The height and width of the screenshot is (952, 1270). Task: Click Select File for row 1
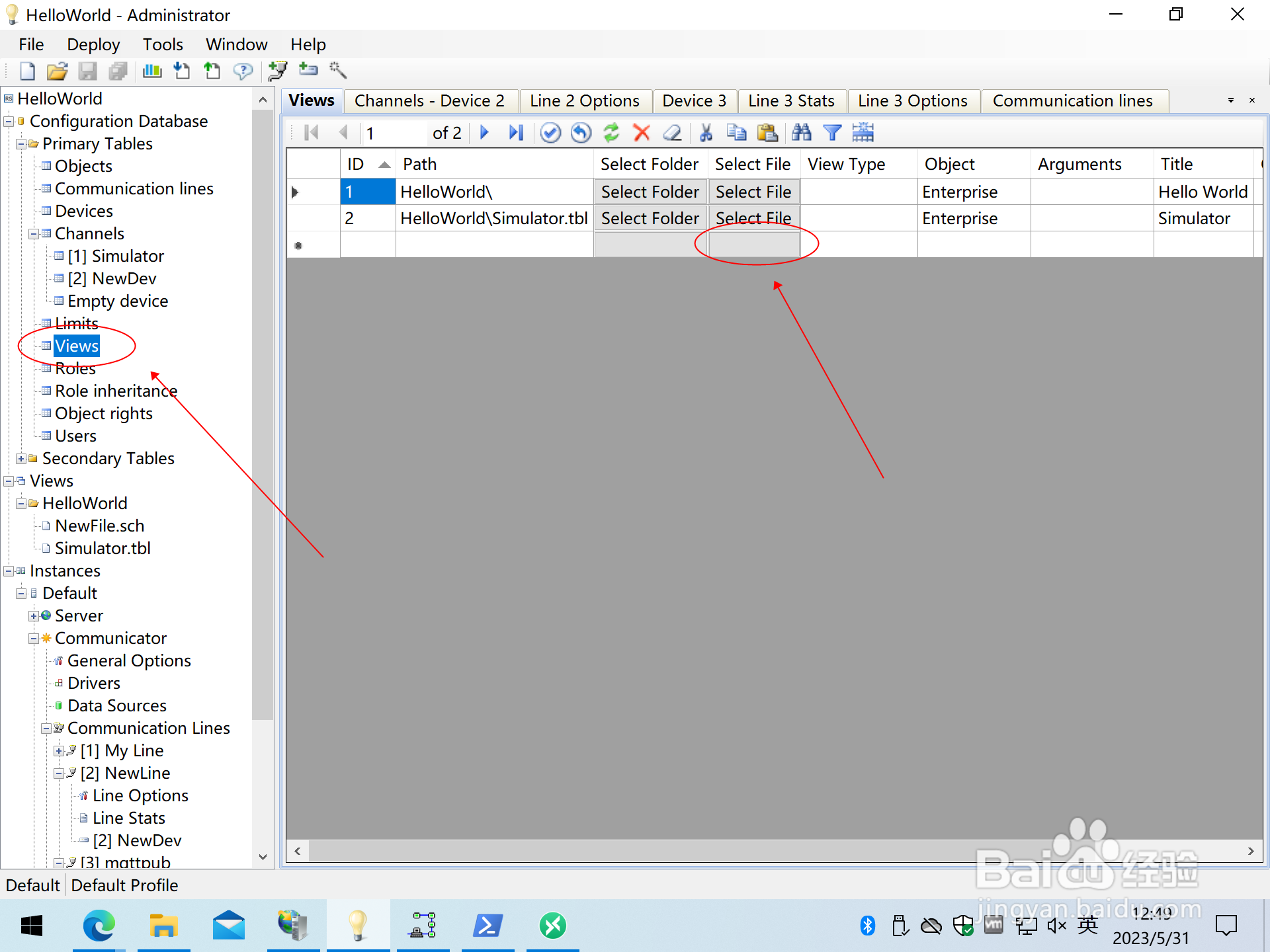coord(753,191)
